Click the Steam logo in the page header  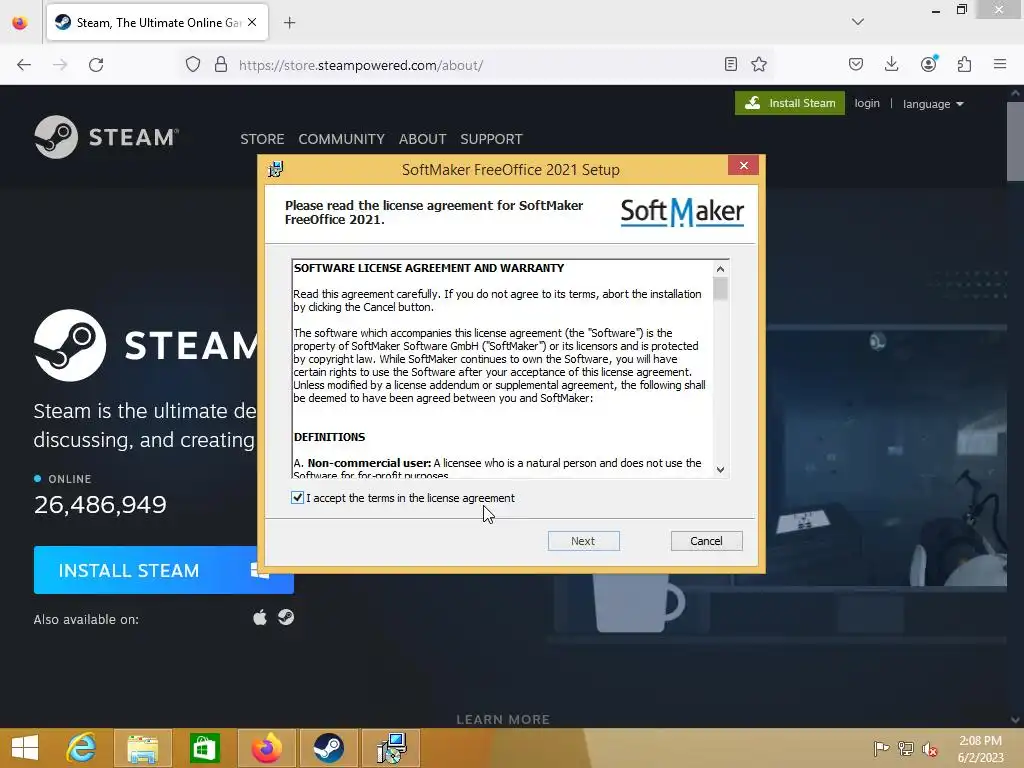click(106, 137)
